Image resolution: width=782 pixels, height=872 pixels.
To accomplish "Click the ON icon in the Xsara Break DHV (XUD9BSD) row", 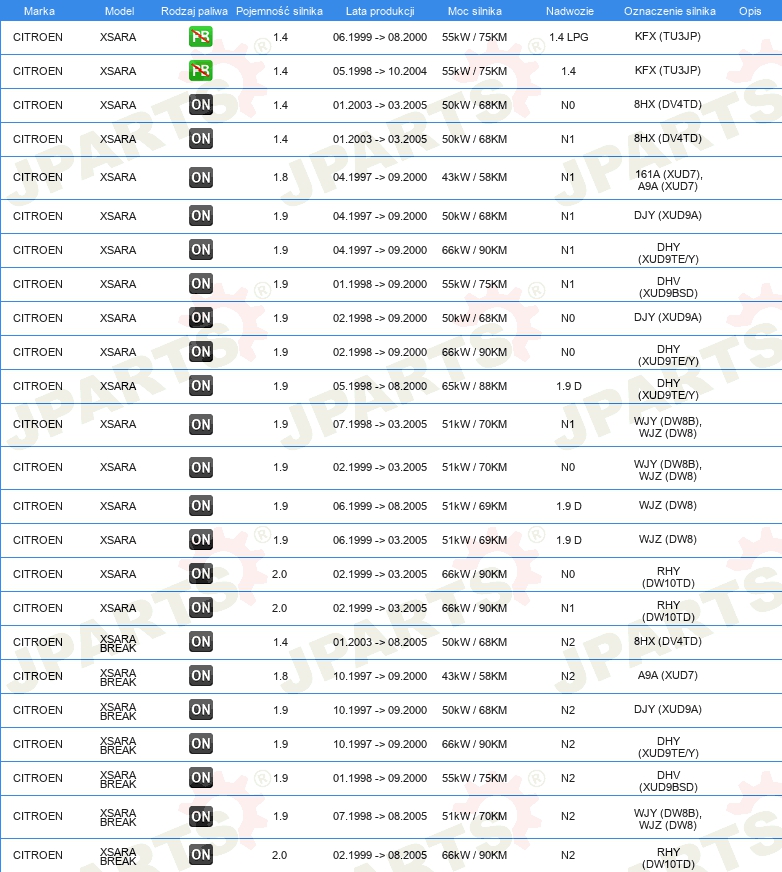I will [201, 777].
